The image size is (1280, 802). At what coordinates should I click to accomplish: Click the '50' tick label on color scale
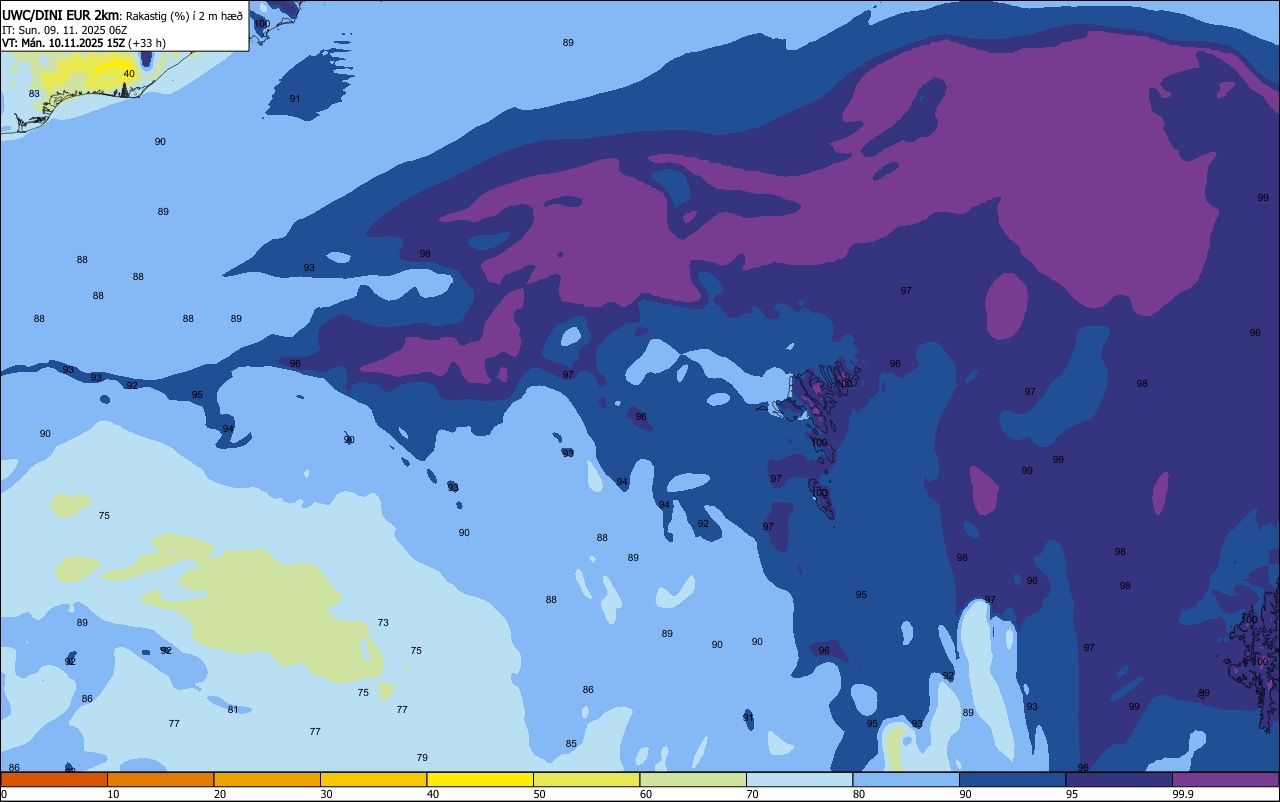pos(539,794)
